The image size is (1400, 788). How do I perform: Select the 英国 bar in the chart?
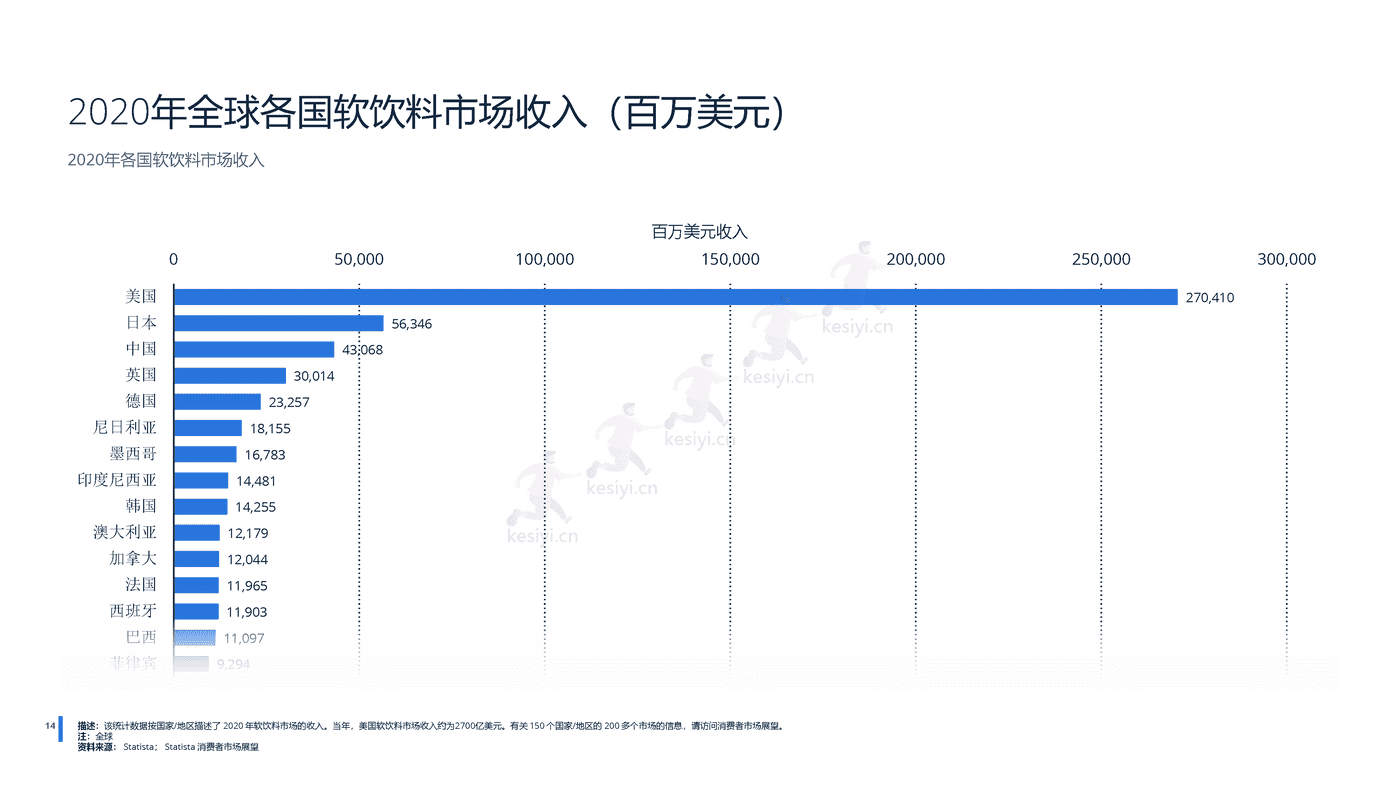tap(230, 376)
